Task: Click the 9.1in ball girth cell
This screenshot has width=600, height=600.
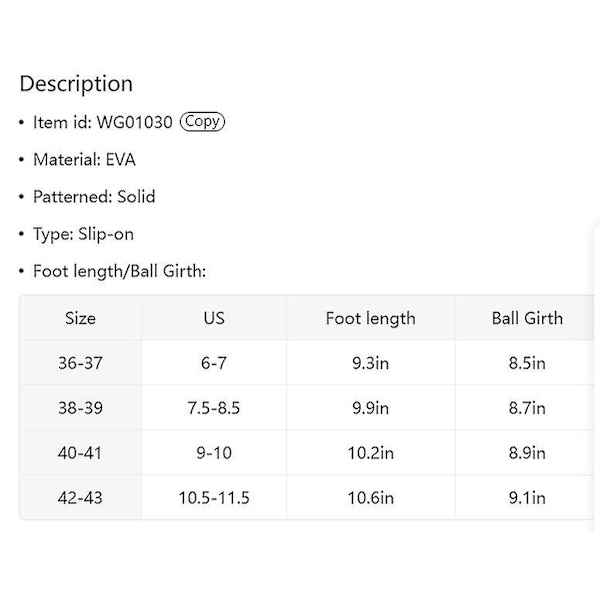Action: click(x=527, y=497)
